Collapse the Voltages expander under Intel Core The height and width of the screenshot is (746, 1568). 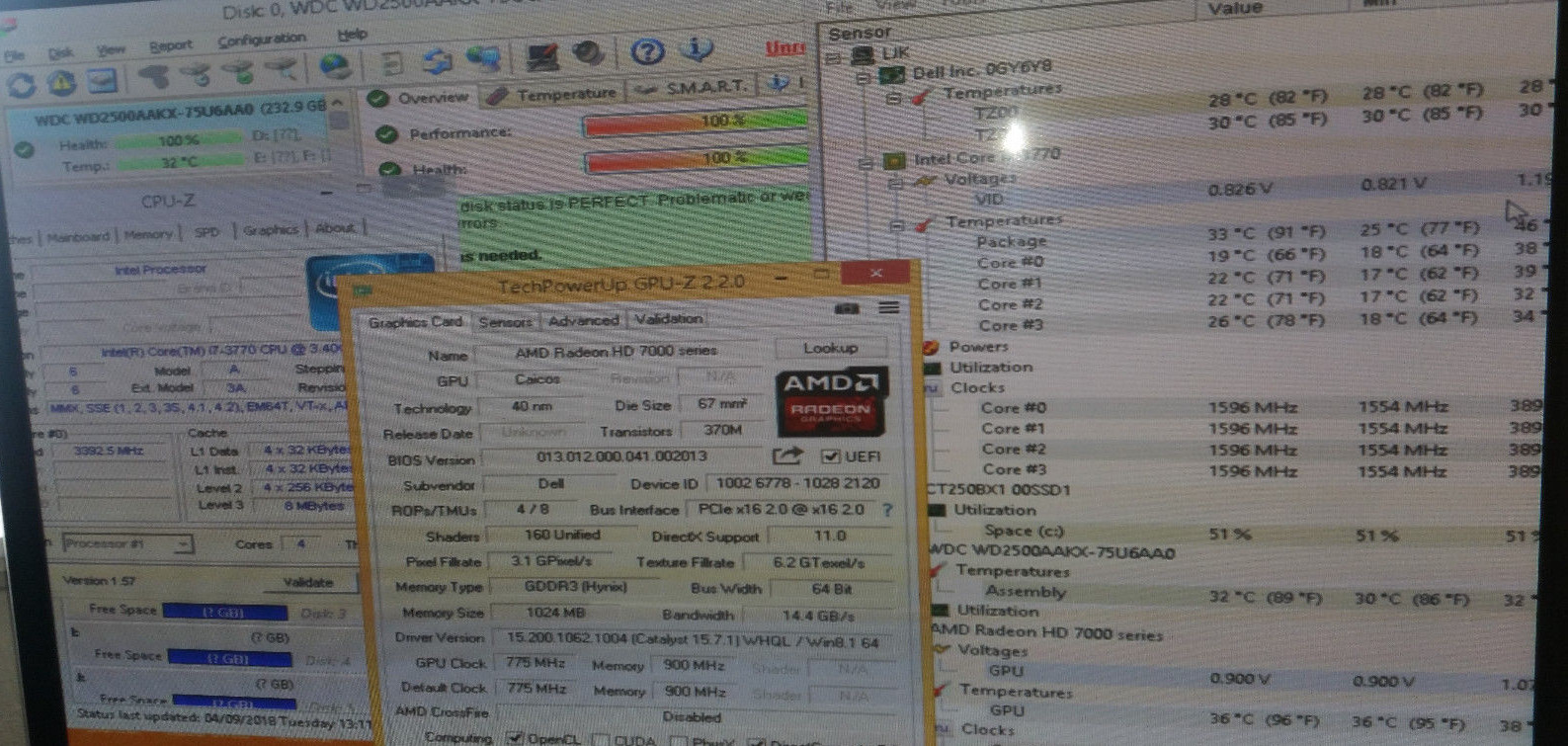tap(895, 183)
